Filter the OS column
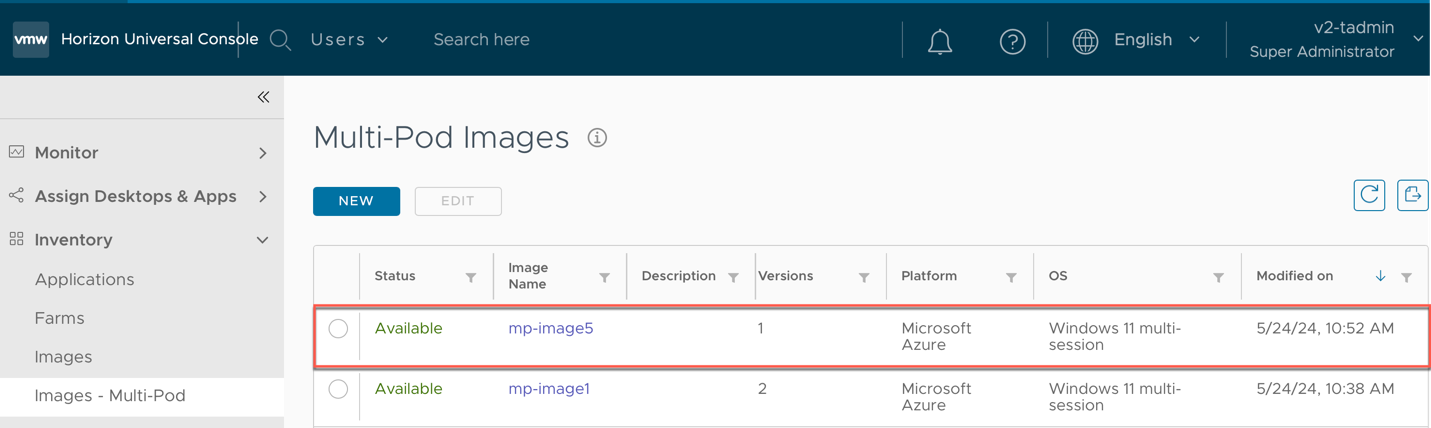The image size is (1431, 428). click(x=1219, y=277)
